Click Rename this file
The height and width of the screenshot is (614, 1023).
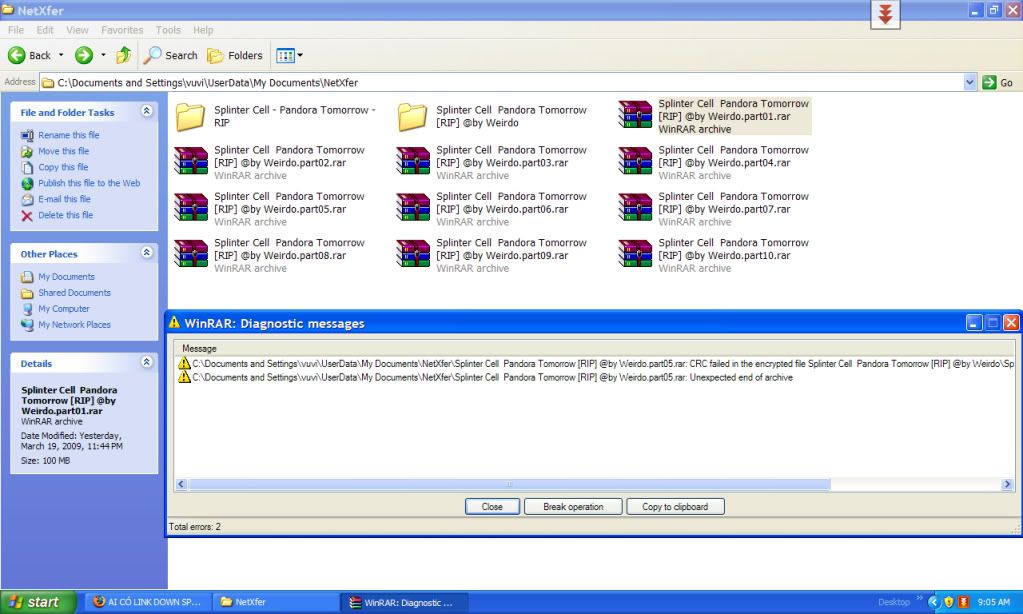pos(69,135)
